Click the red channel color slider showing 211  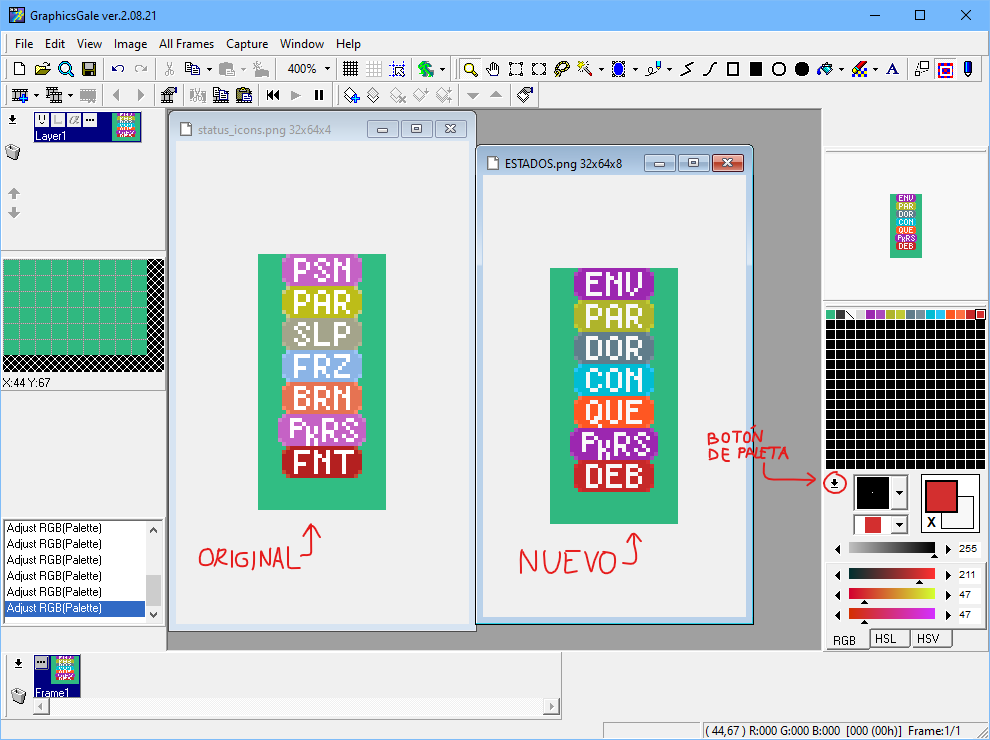[890, 574]
